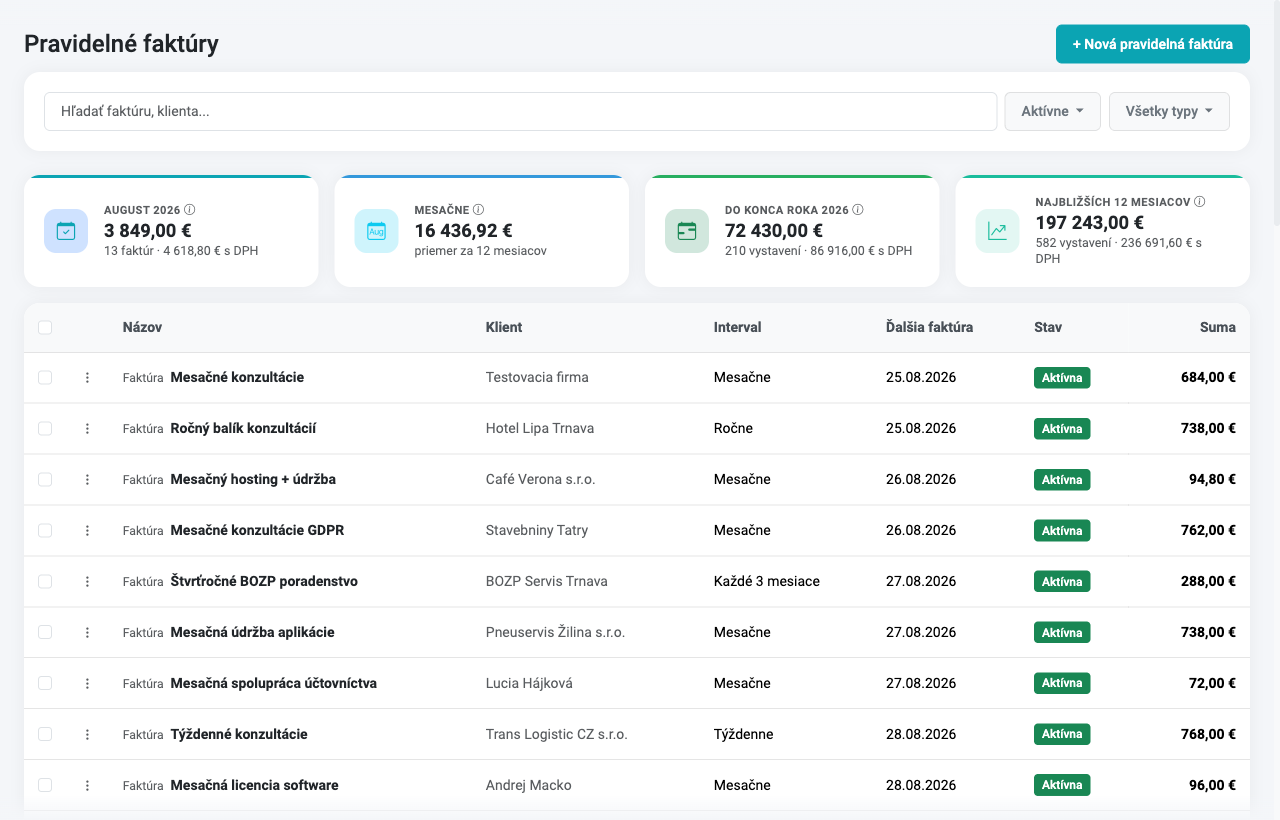Click Aktívna badge in Andrej Macko row

point(1062,786)
